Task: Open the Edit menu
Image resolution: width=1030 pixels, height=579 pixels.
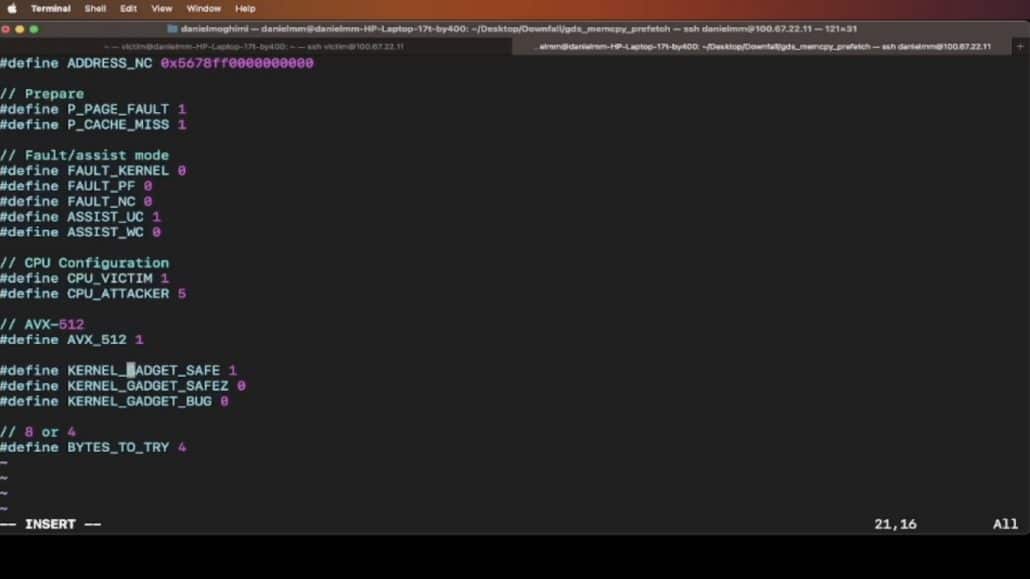Action: coord(128,9)
